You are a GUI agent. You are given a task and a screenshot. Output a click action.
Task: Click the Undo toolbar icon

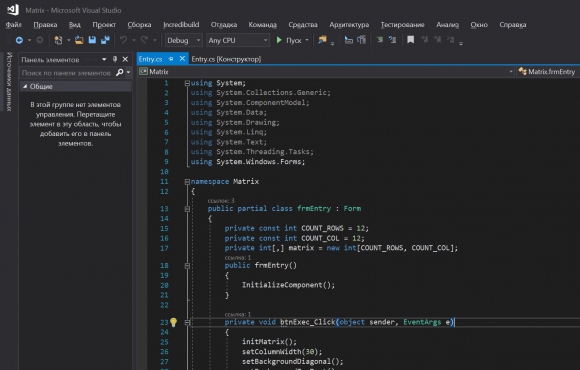(x=123, y=40)
